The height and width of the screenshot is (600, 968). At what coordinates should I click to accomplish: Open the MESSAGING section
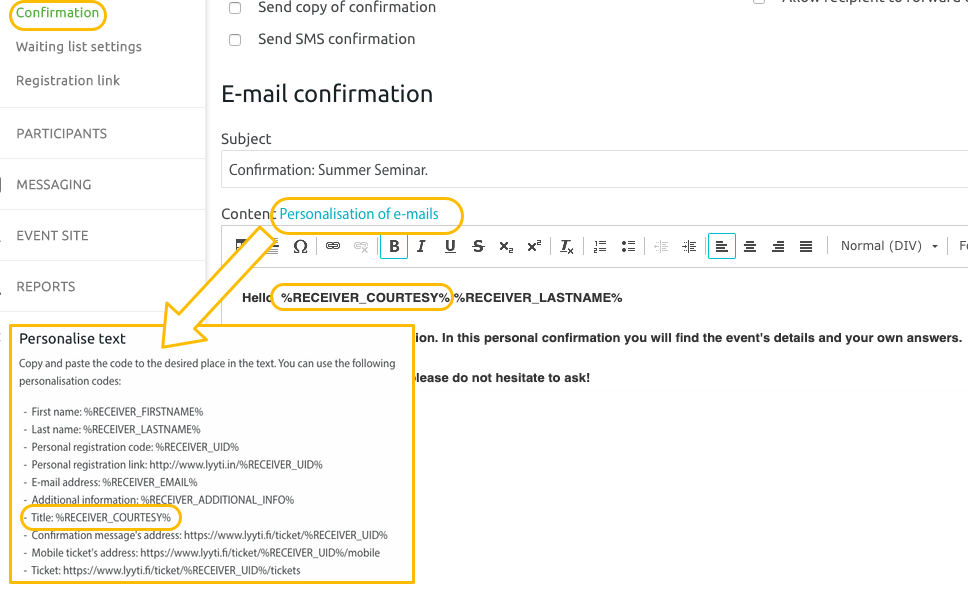click(x=54, y=185)
